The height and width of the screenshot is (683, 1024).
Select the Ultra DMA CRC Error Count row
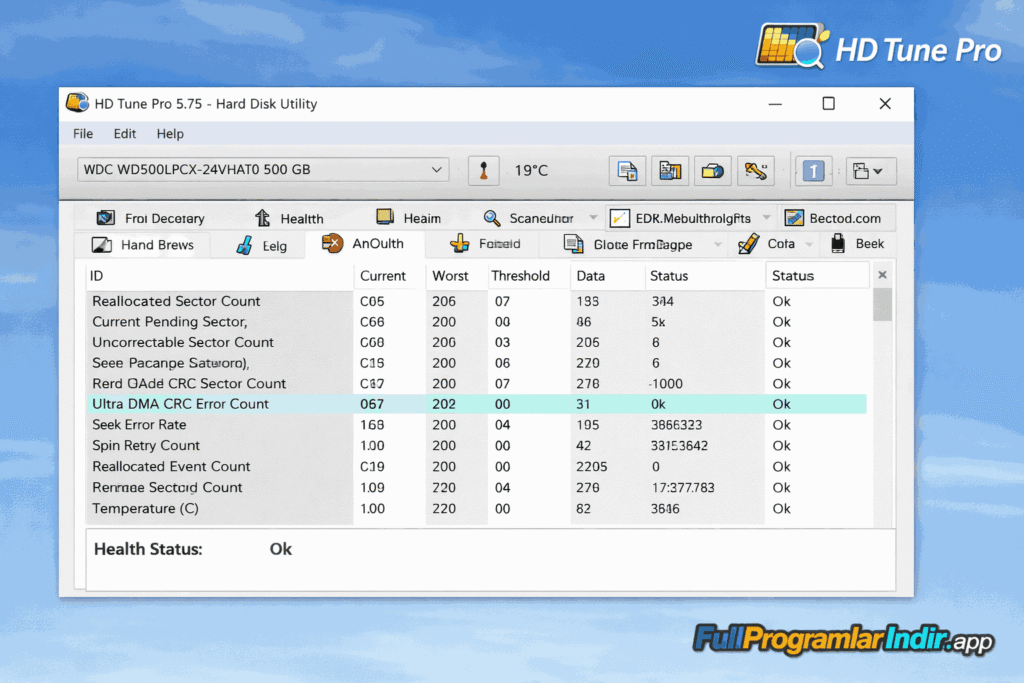pyautogui.click(x=180, y=404)
